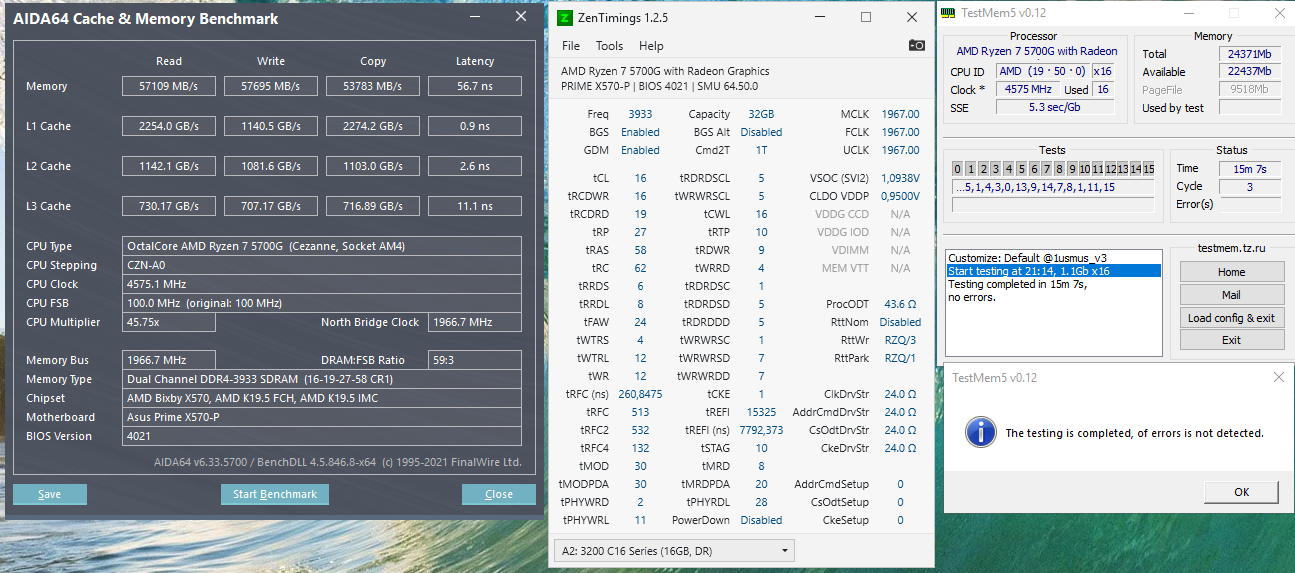Click the L3 Cache Copy value 716.89 GB/s
This screenshot has width=1295, height=573.
point(373,206)
